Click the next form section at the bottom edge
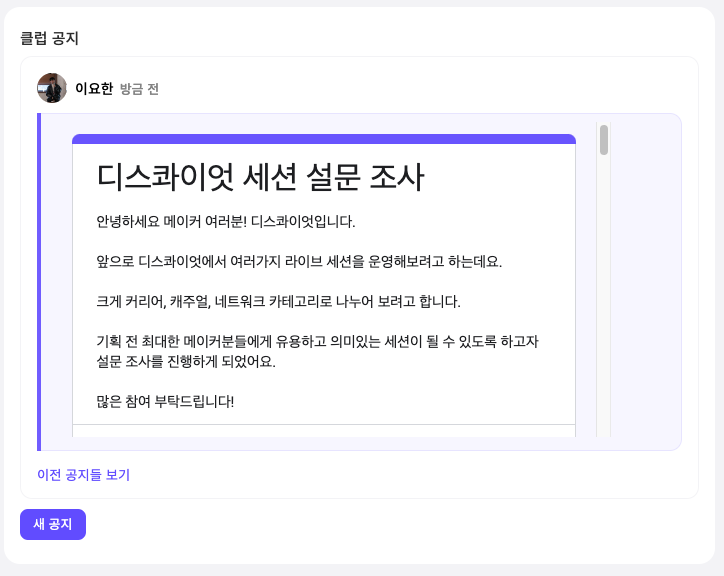The image size is (724, 576). [324, 430]
